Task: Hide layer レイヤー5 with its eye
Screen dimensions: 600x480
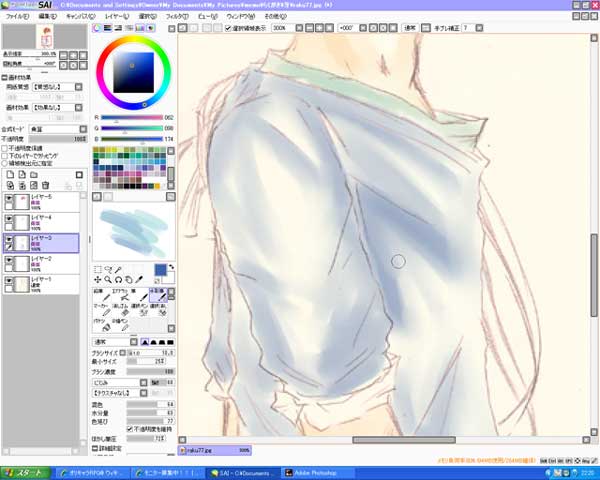Action: pos(8,198)
